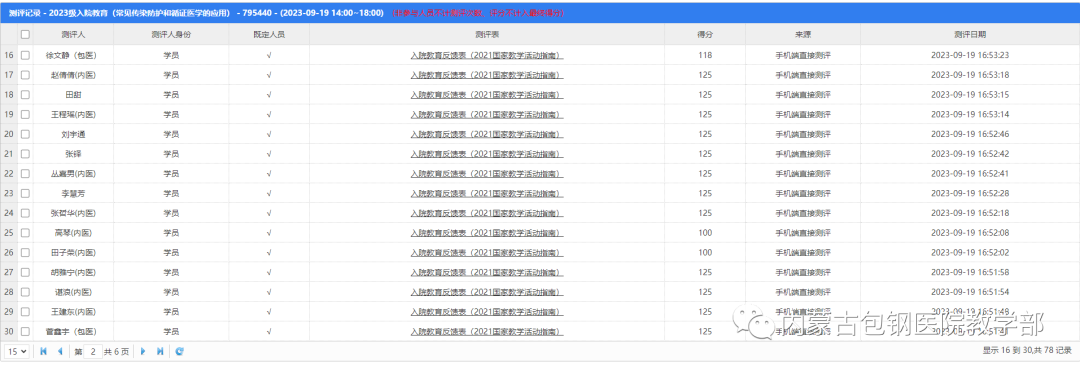Open row 16 入院教育反馈表 link
Image resolution: width=1080 pixels, height=371 pixels.
pyautogui.click(x=487, y=55)
